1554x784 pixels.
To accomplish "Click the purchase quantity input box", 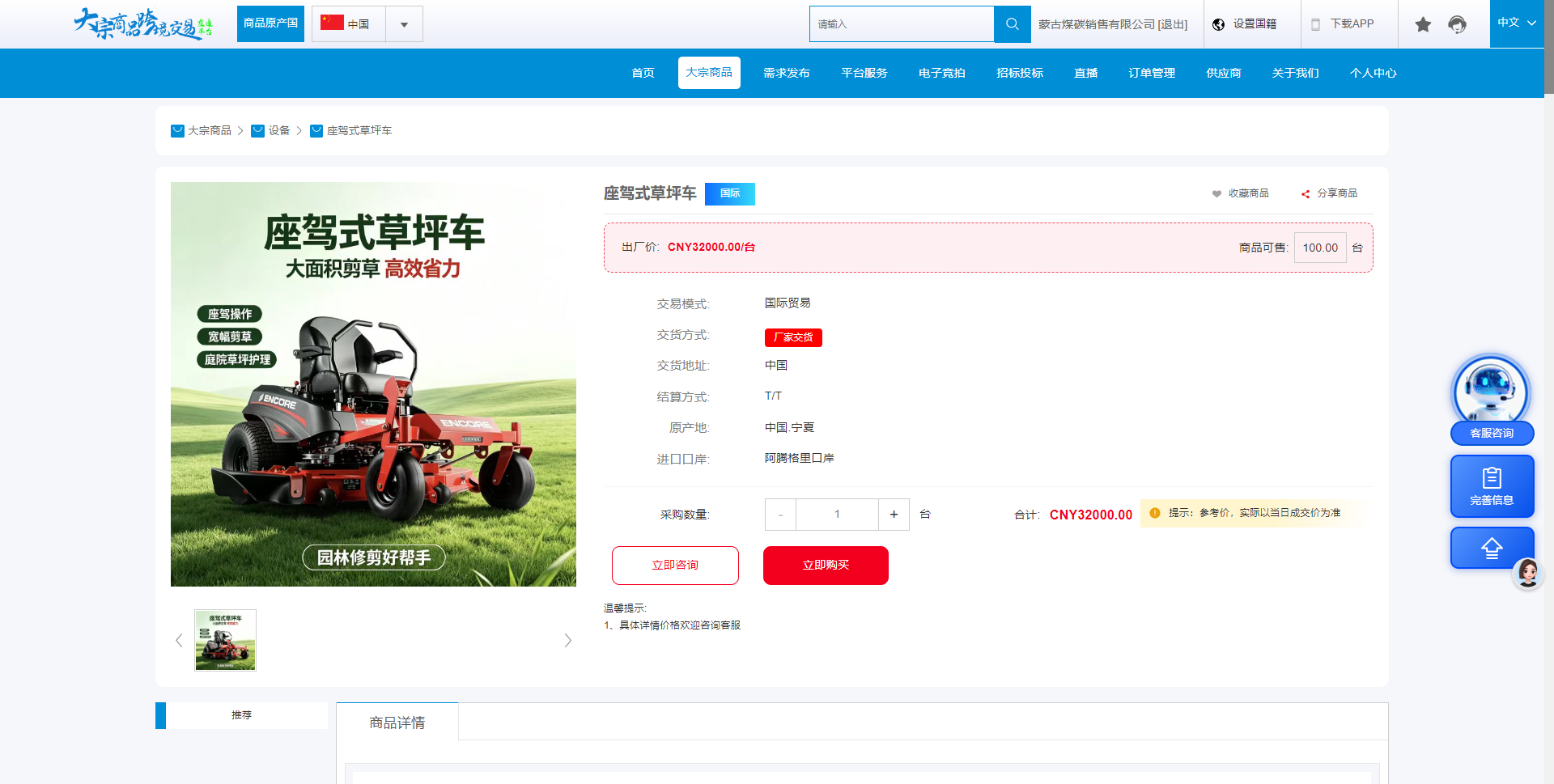I will (x=837, y=515).
